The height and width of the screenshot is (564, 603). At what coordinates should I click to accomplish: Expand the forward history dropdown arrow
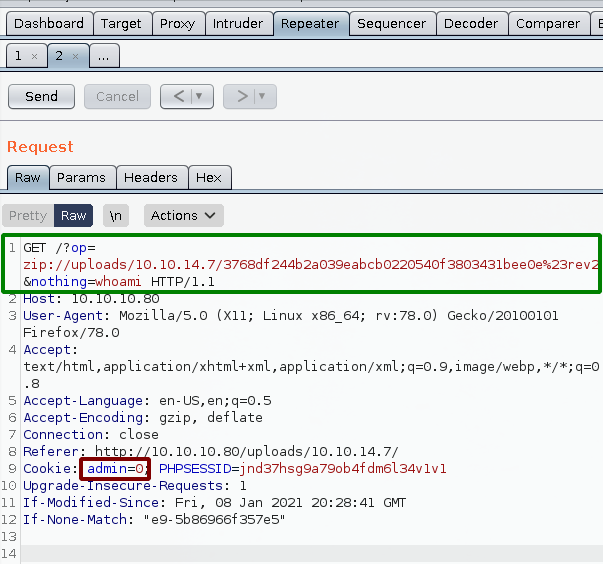(x=262, y=96)
